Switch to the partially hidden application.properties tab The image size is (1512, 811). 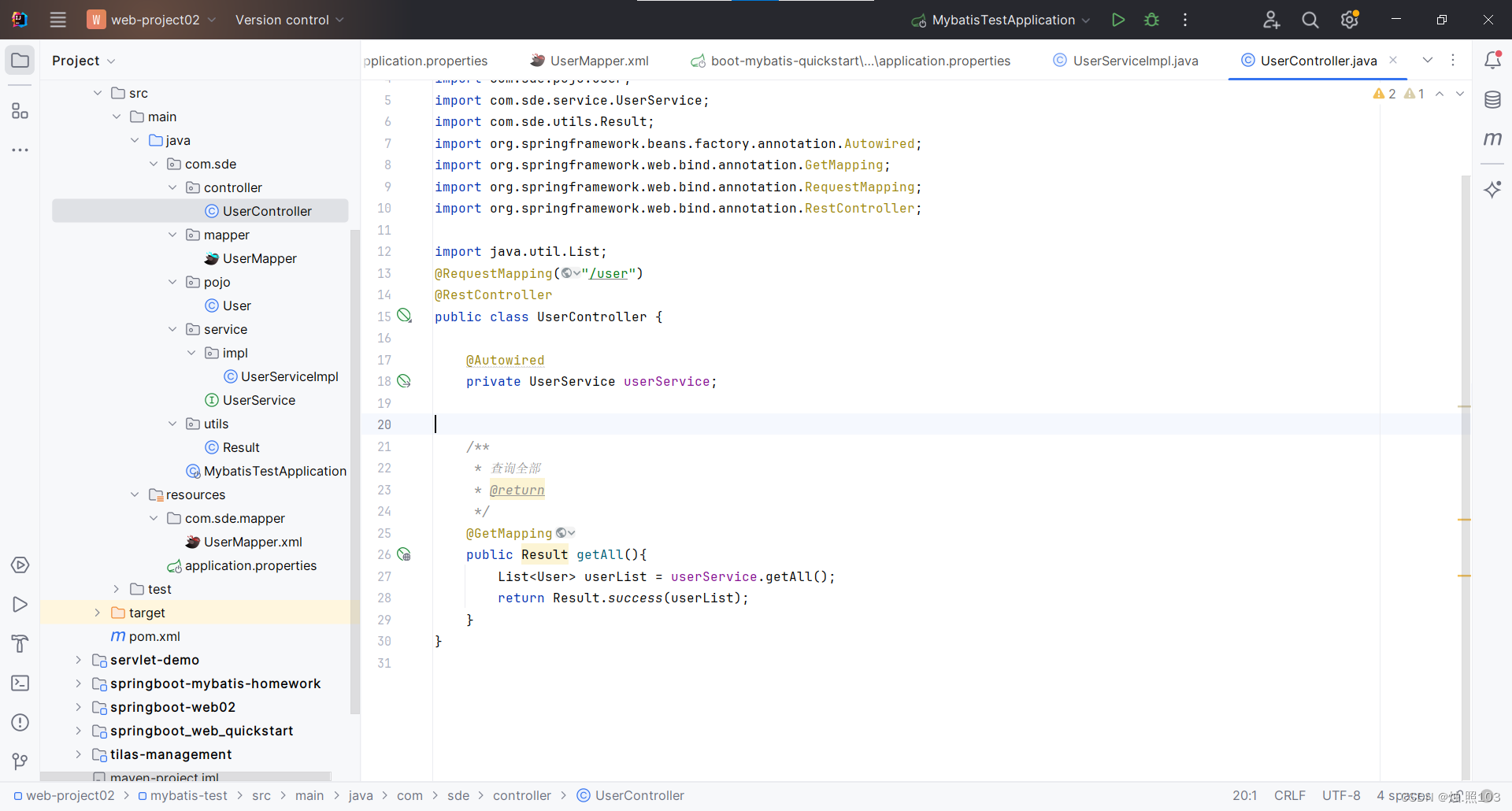click(426, 61)
